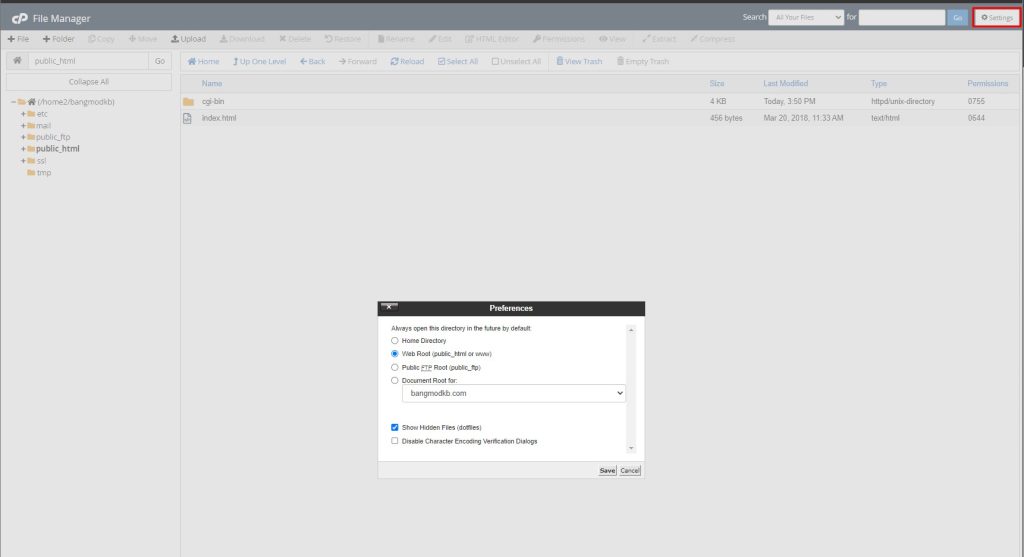Click the home icon beside path field

[18, 61]
